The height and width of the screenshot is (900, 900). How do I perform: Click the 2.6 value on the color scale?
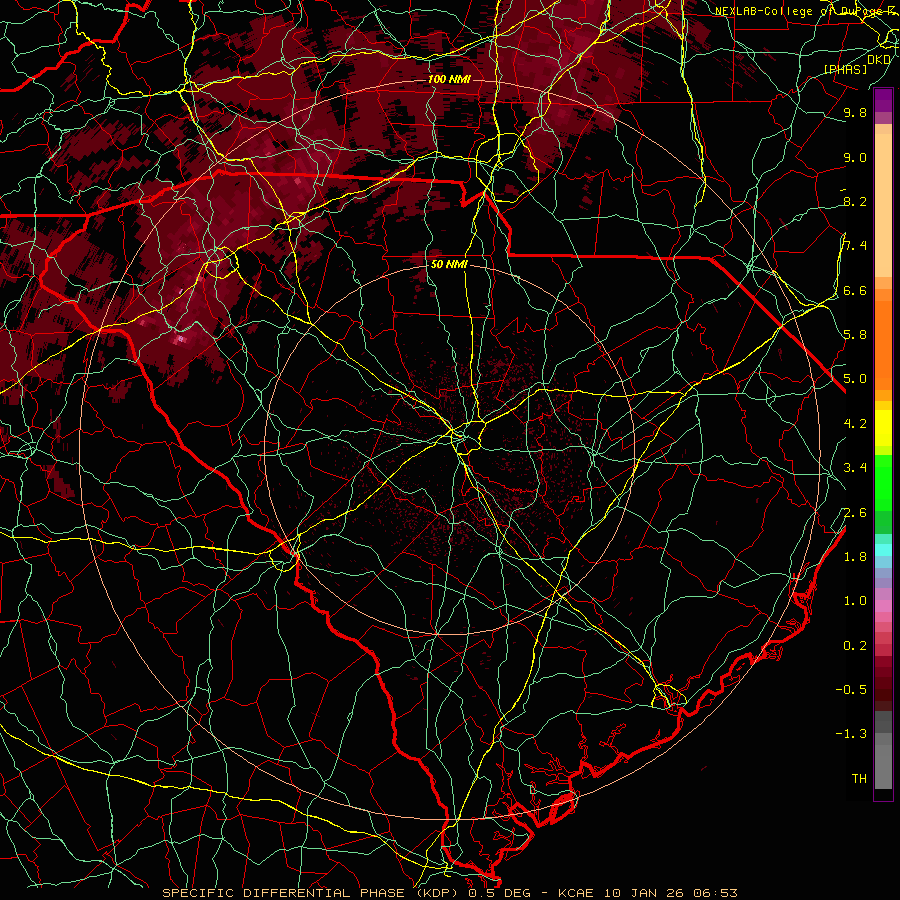click(855, 513)
